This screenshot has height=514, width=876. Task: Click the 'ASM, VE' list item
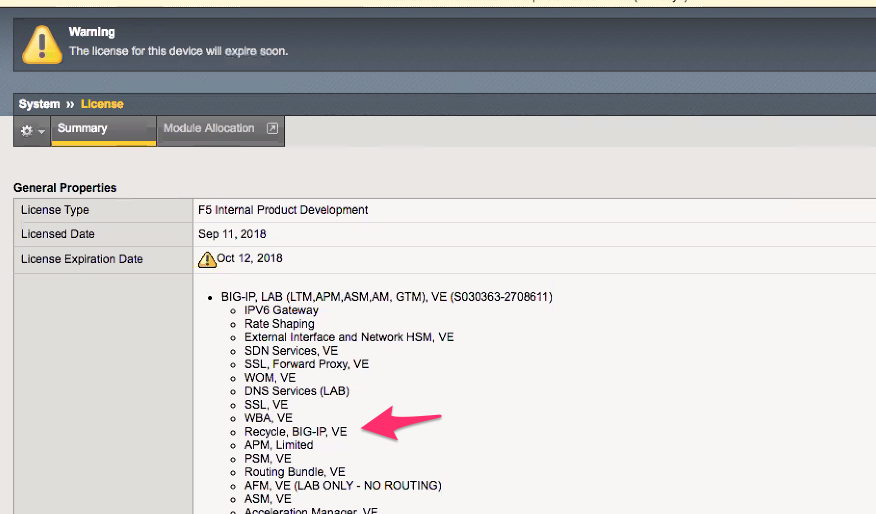268,499
